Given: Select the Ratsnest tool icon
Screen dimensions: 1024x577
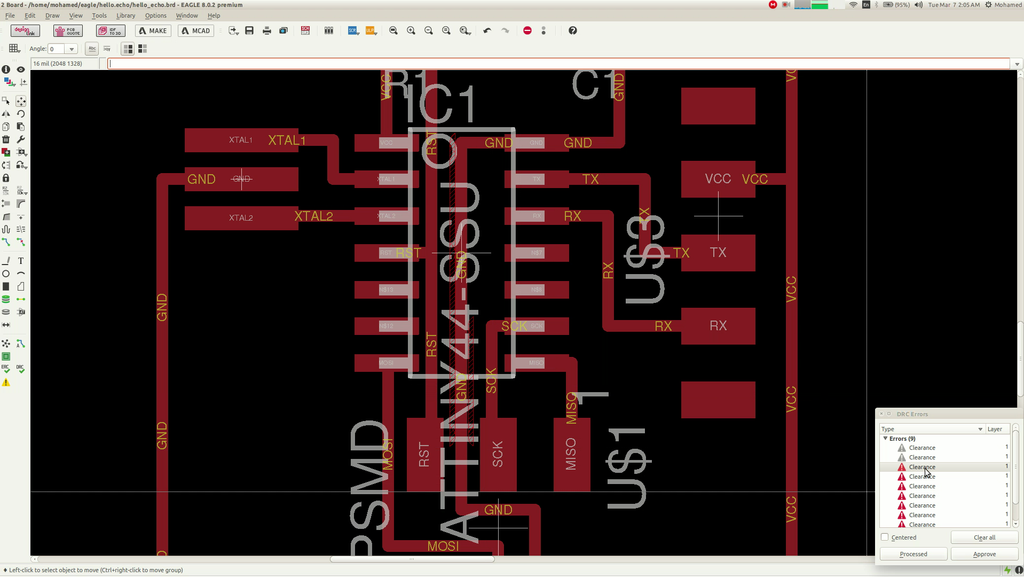Looking at the screenshot, I should point(6,343).
